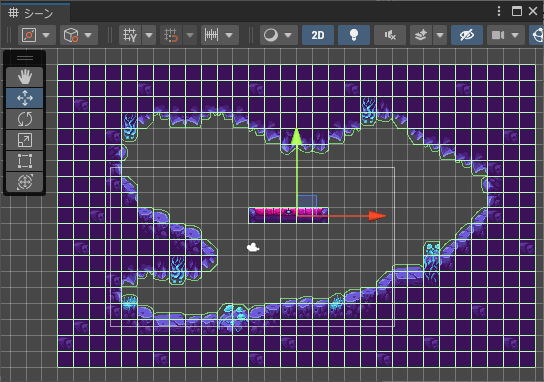The image size is (544, 382).
Task: Expand scene effects dropdown arrow
Action: pos(440,35)
